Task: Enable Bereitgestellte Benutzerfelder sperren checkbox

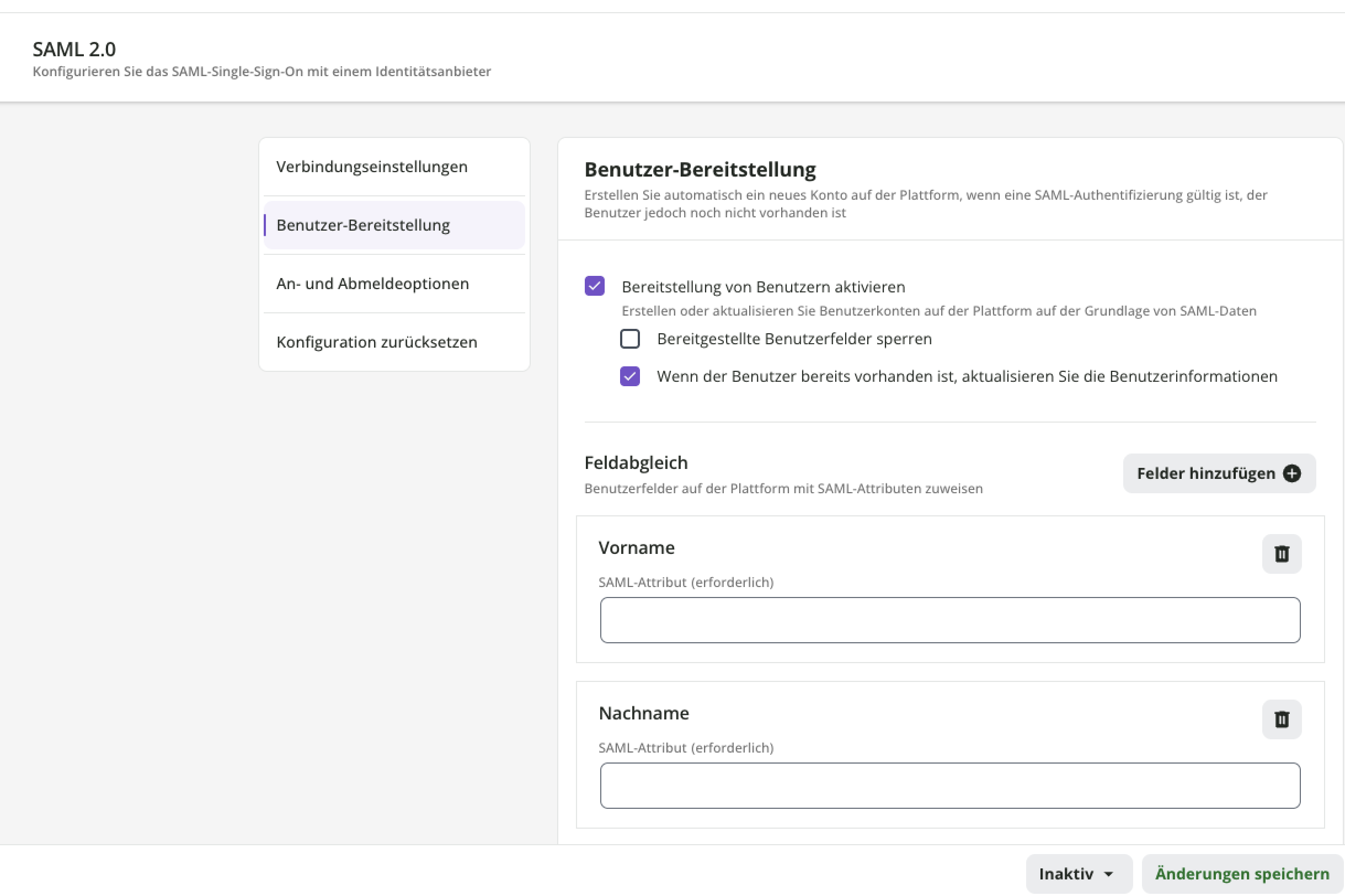Action: [x=629, y=339]
